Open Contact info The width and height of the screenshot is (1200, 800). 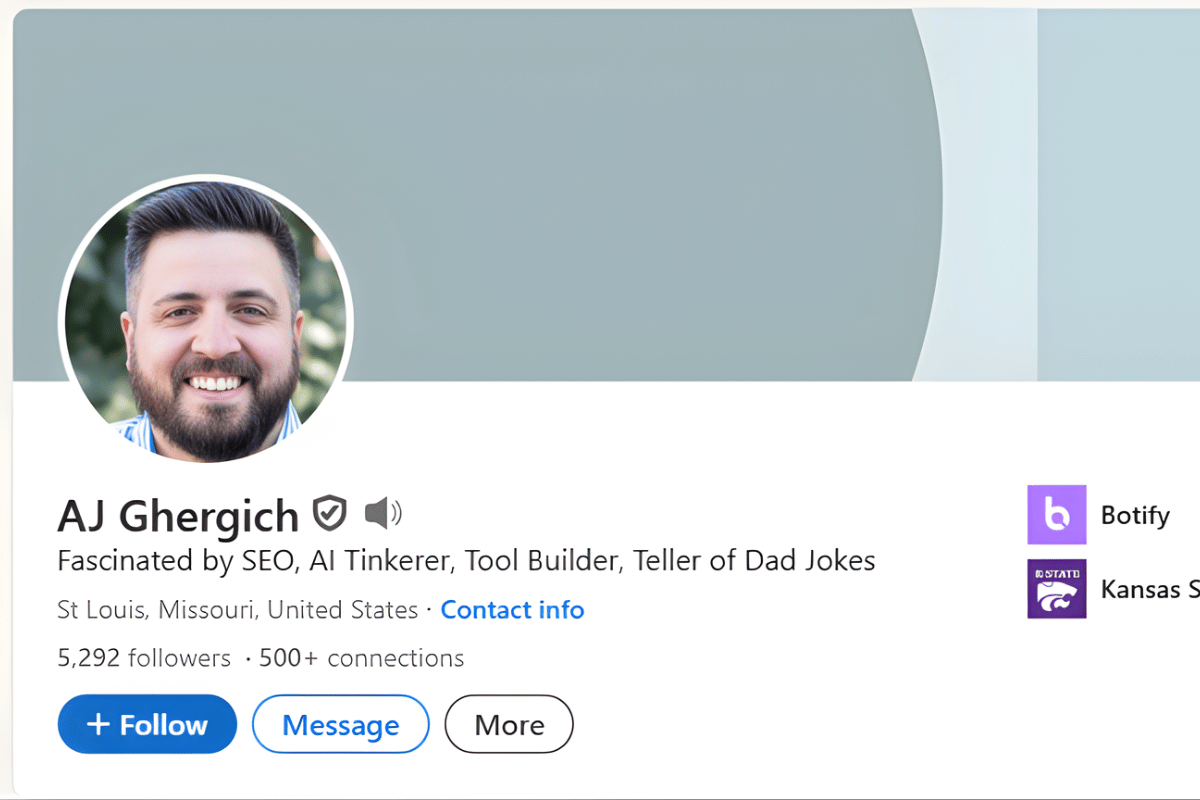click(512, 610)
